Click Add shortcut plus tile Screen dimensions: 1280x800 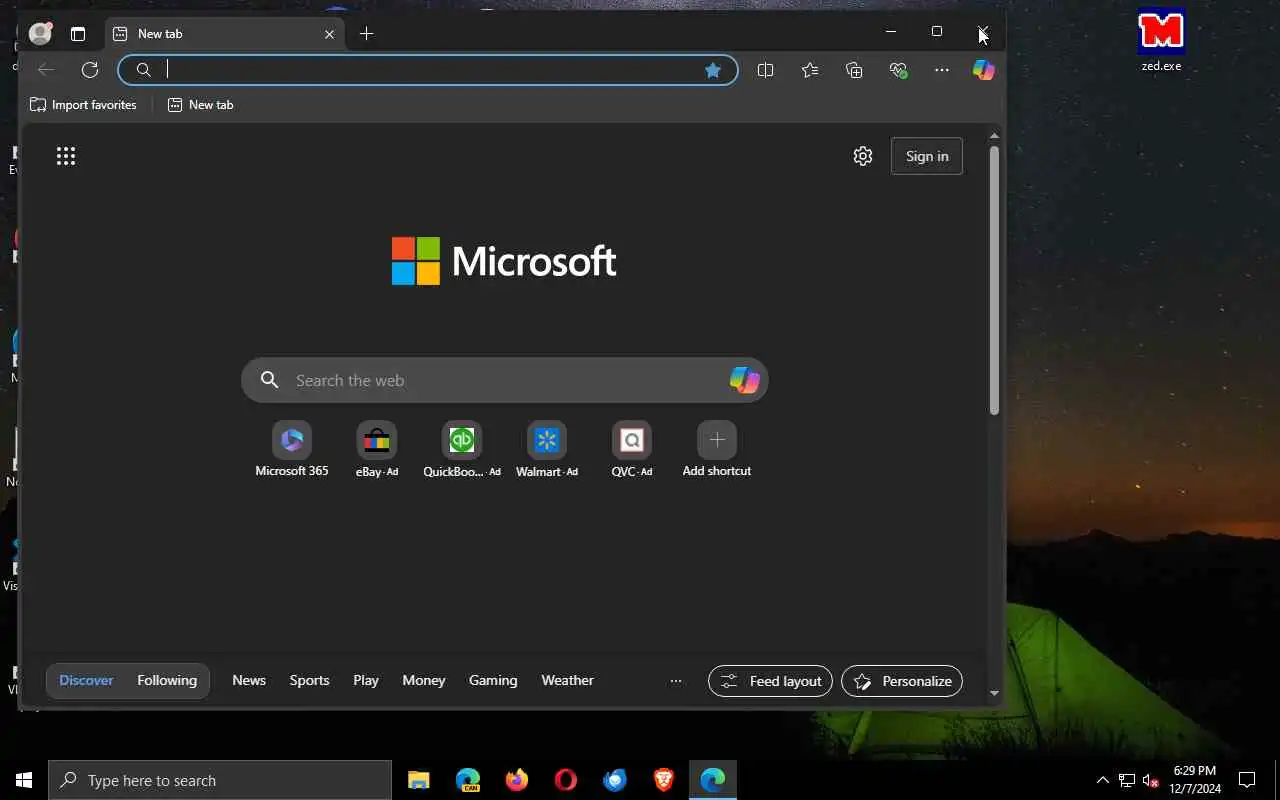pyautogui.click(x=717, y=448)
